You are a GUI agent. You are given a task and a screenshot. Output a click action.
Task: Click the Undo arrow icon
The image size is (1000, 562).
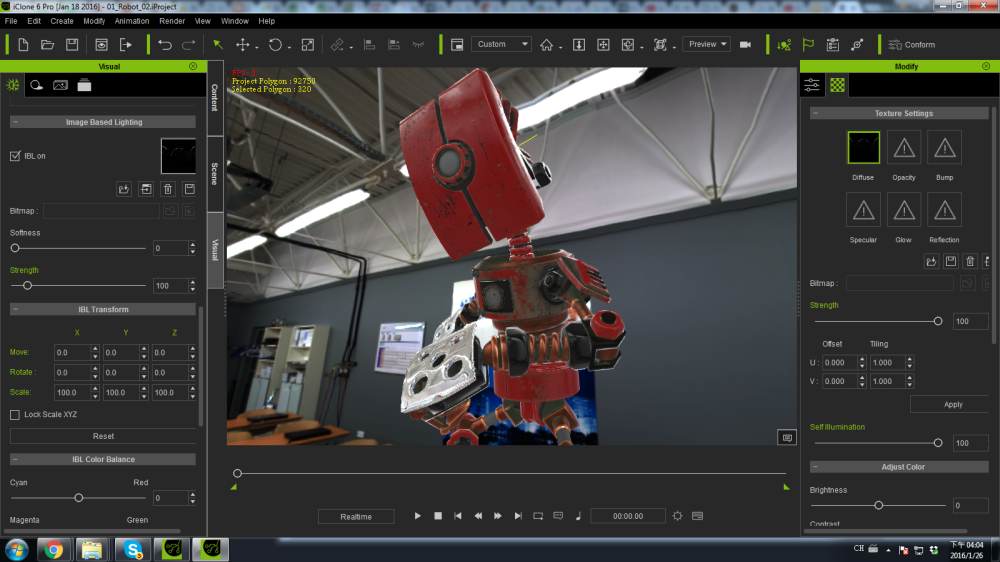pos(165,44)
